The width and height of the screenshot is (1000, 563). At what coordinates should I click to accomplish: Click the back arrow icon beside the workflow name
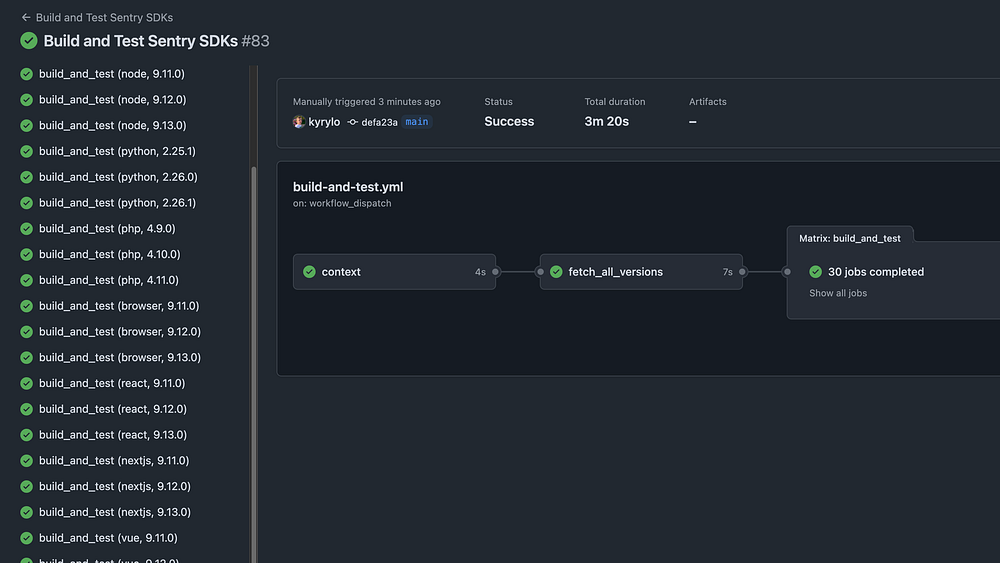(26, 18)
